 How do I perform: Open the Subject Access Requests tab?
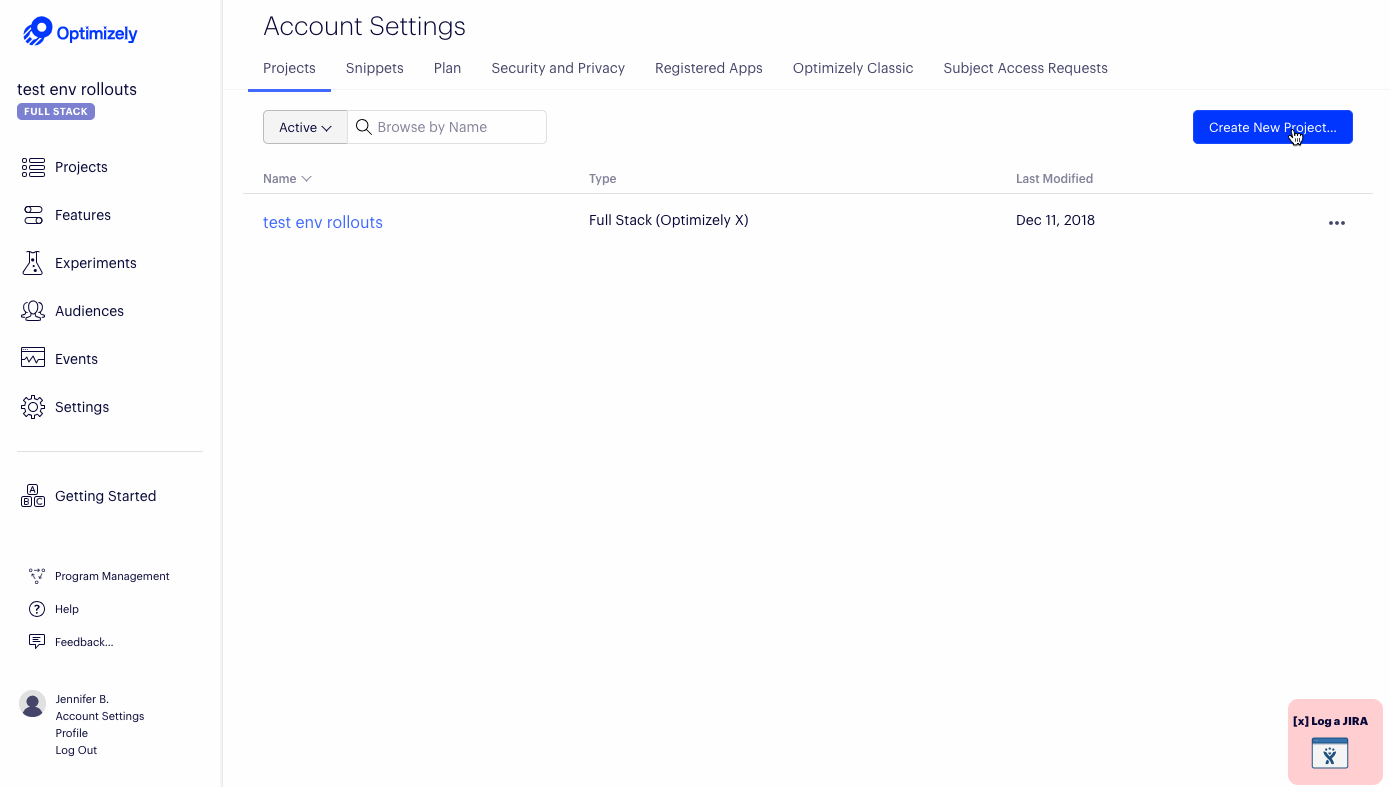(1025, 68)
